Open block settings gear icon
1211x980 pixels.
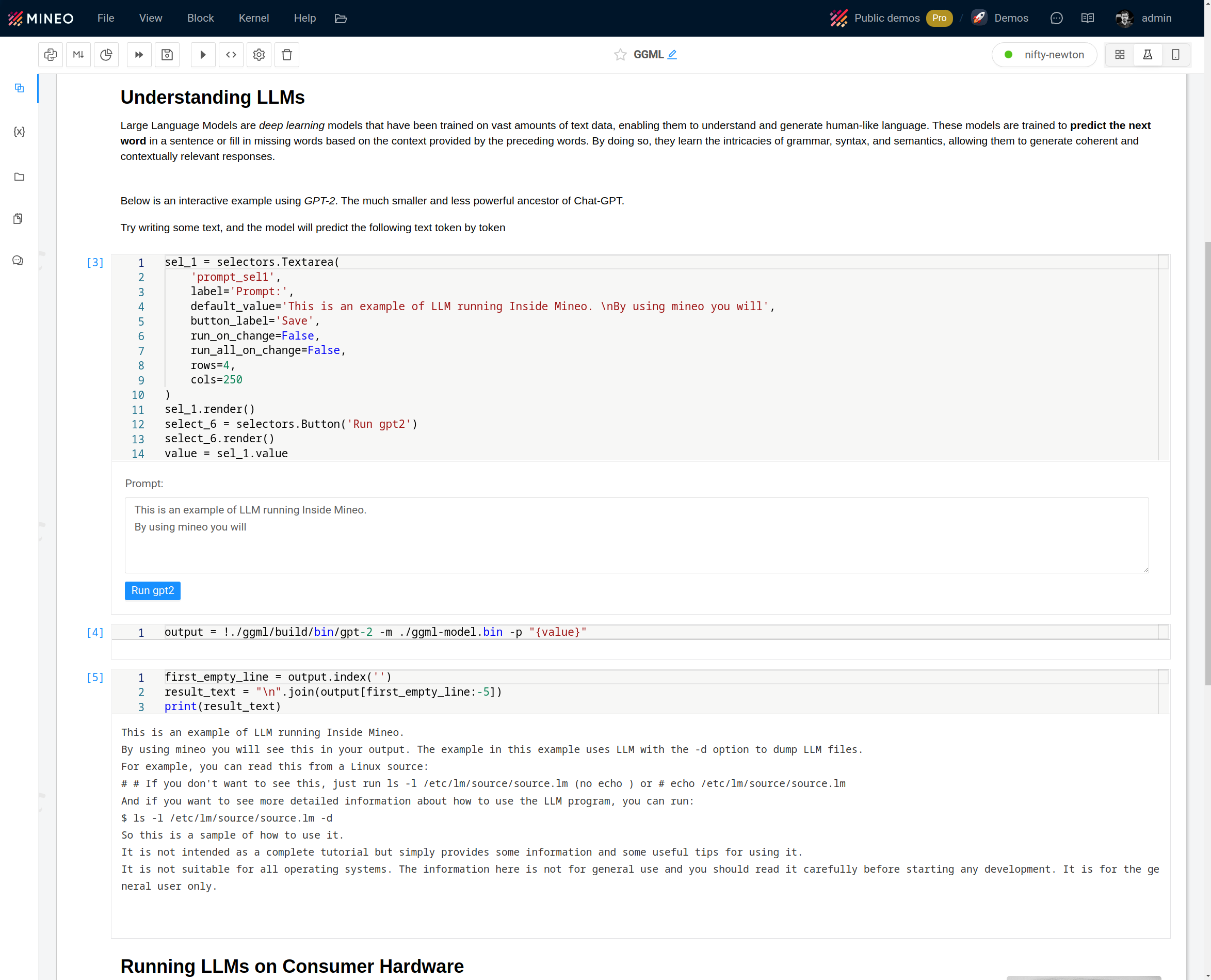[x=259, y=55]
